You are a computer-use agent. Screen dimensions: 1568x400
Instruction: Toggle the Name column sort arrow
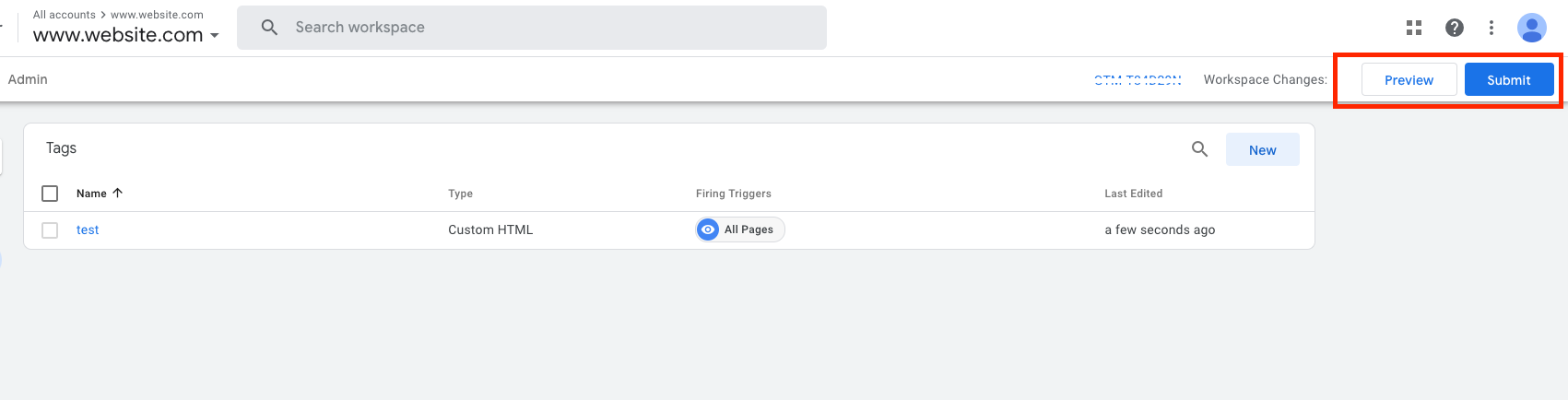tap(117, 193)
